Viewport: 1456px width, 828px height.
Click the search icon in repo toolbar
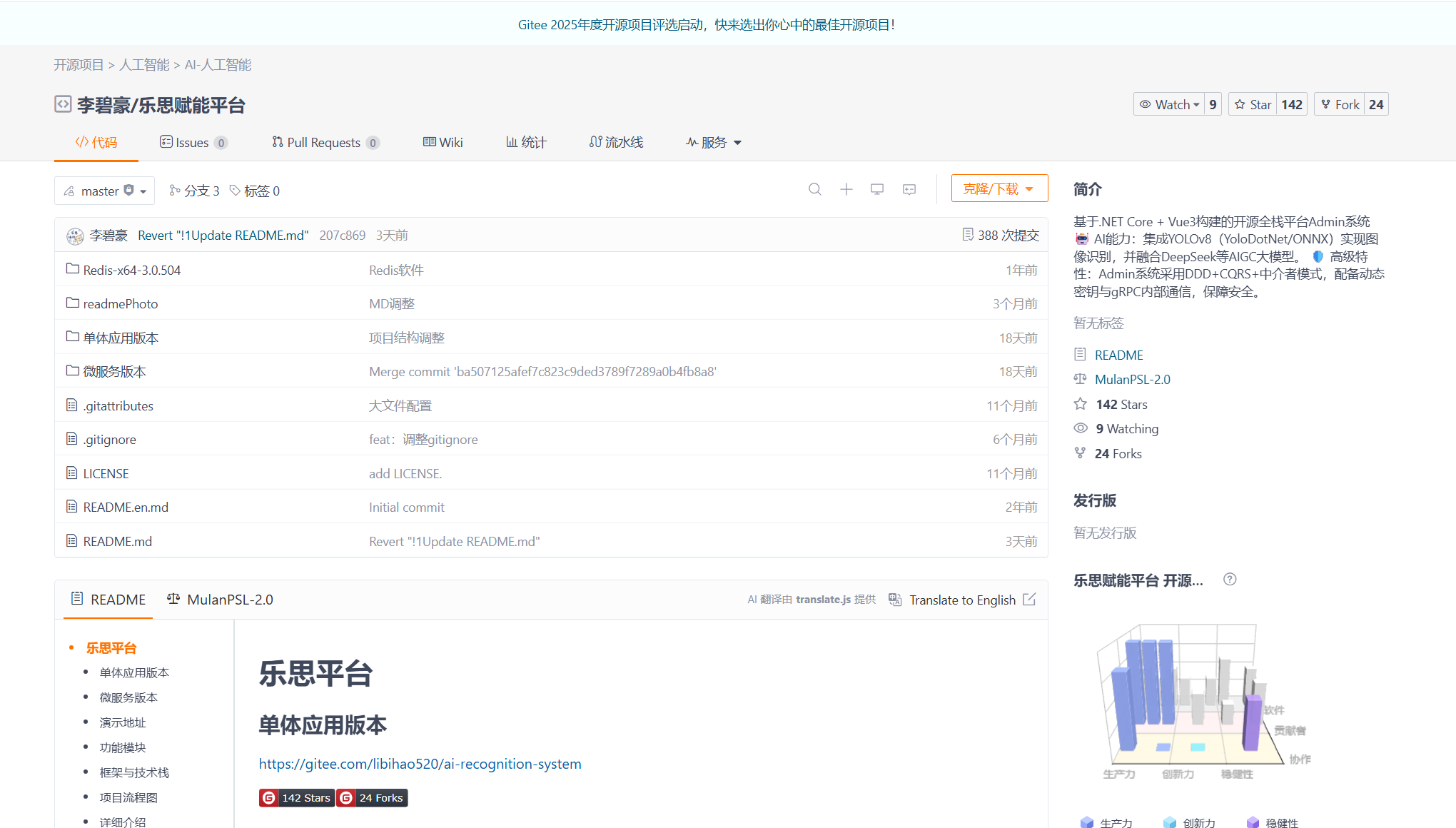pyautogui.click(x=814, y=189)
